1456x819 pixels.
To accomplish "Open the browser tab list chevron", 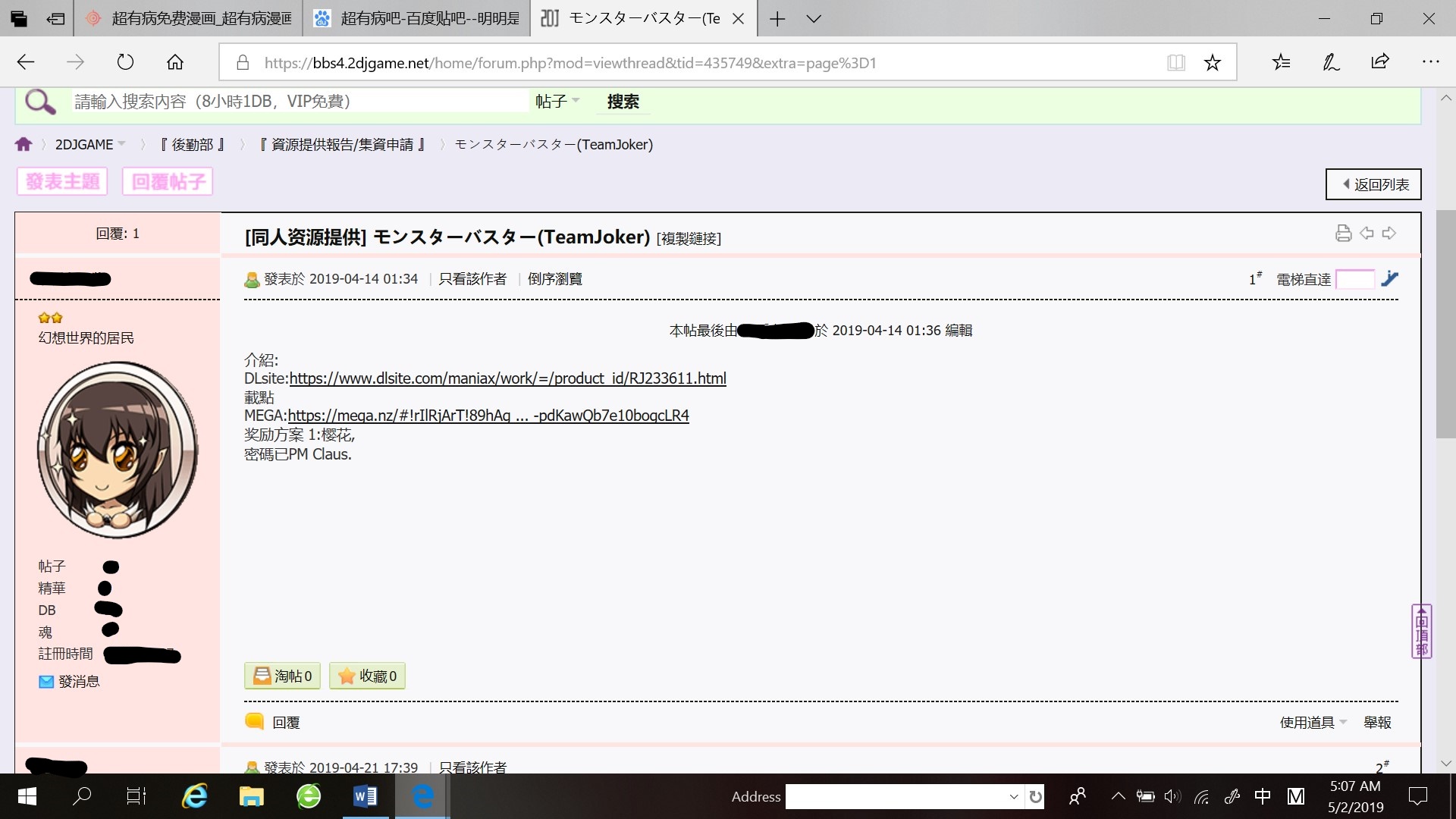I will click(814, 19).
